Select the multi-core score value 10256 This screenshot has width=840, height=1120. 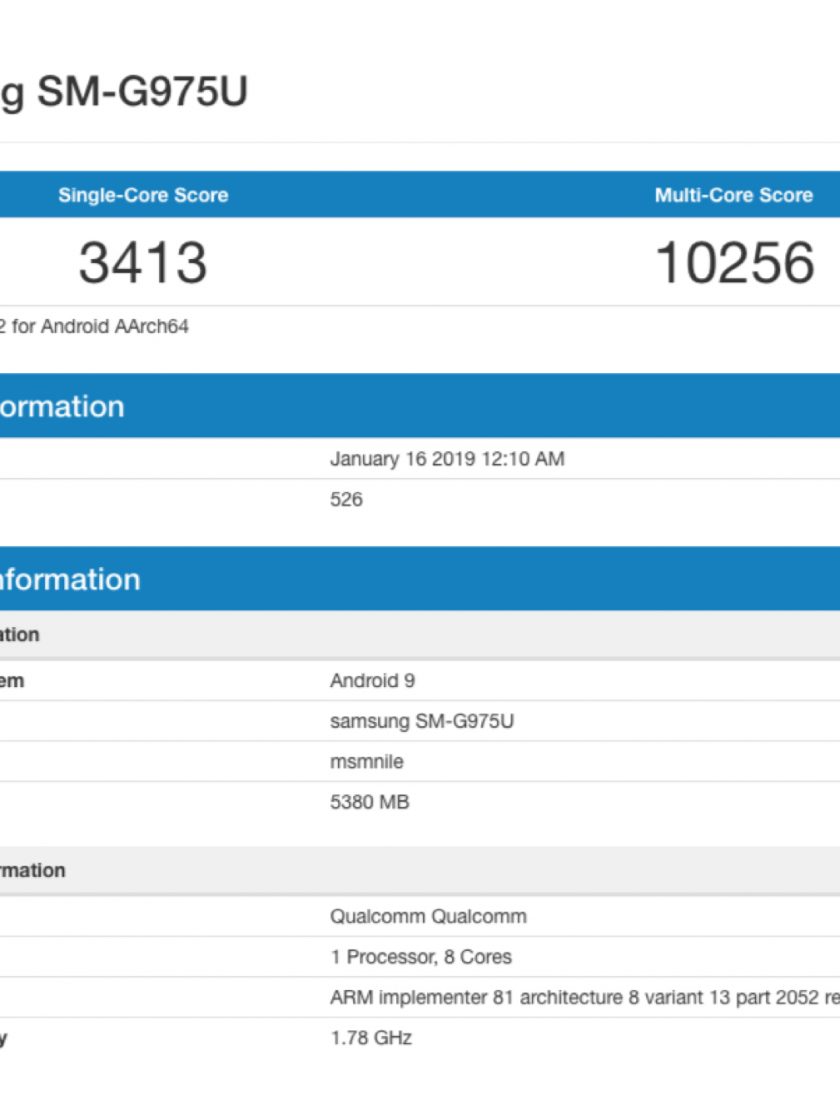click(x=735, y=262)
